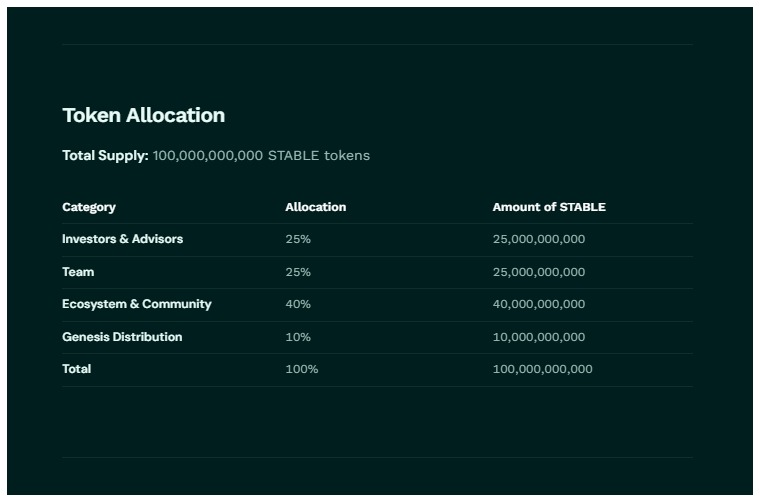The width and height of the screenshot is (760, 502).
Task: Select the 10% allocation value
Action: (x=298, y=337)
